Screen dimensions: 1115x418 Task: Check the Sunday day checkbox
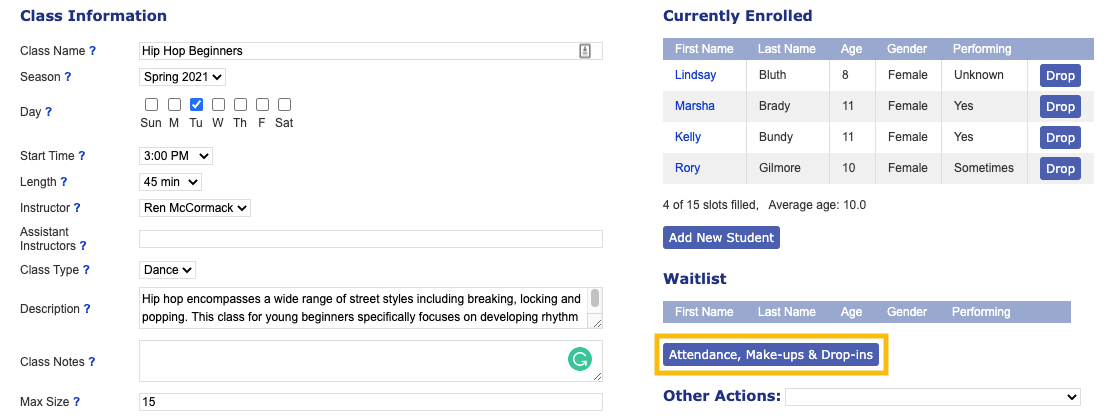point(151,104)
